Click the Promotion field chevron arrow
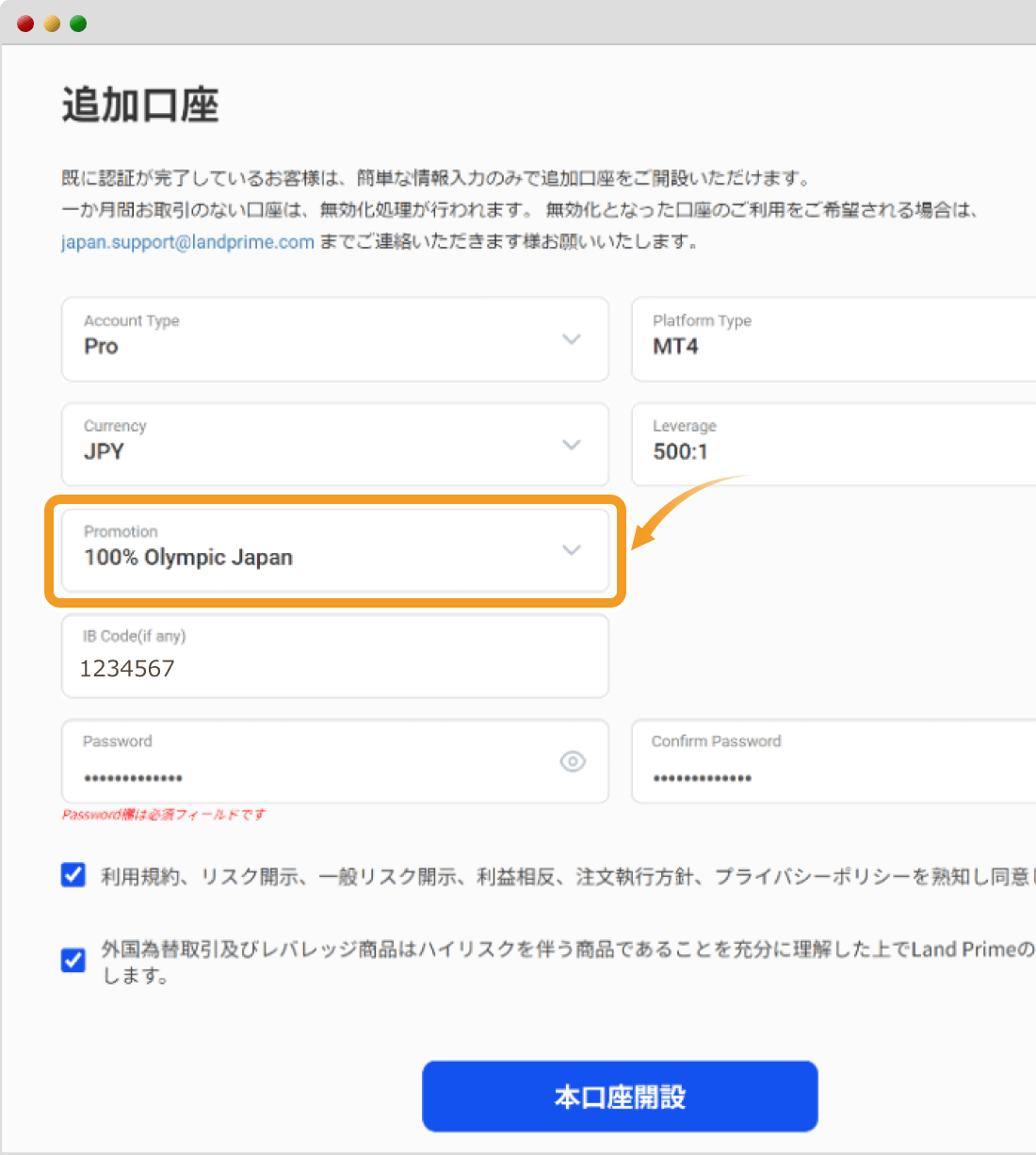The height and width of the screenshot is (1155, 1036). click(x=572, y=550)
